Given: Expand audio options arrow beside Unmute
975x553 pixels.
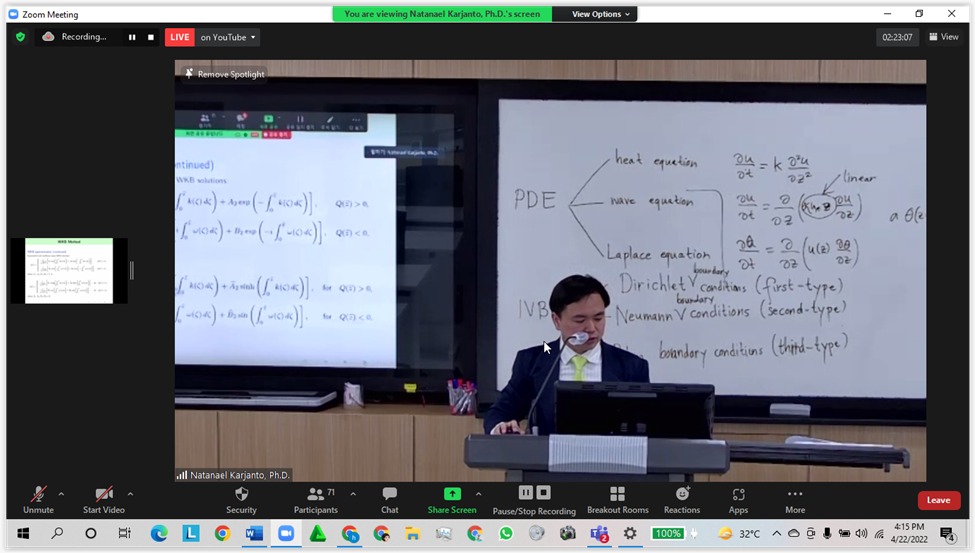Looking at the screenshot, I should coord(61,494).
